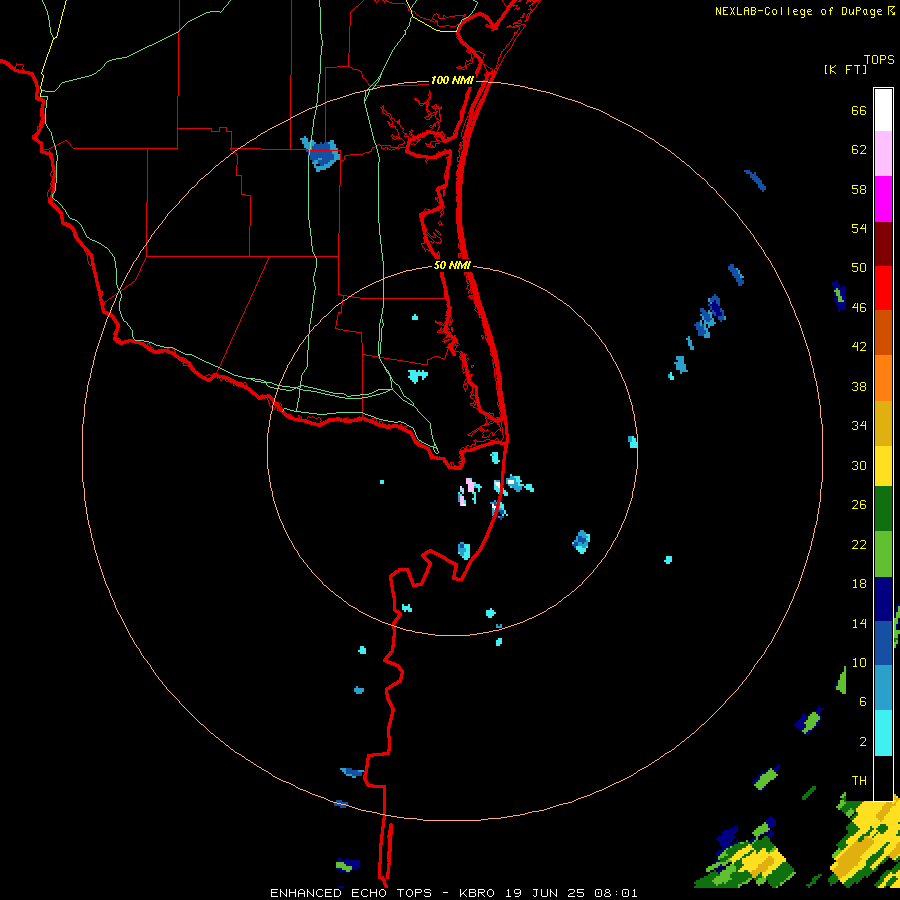Click the dark red swatch near 54
The height and width of the screenshot is (900, 900).
tap(883, 244)
